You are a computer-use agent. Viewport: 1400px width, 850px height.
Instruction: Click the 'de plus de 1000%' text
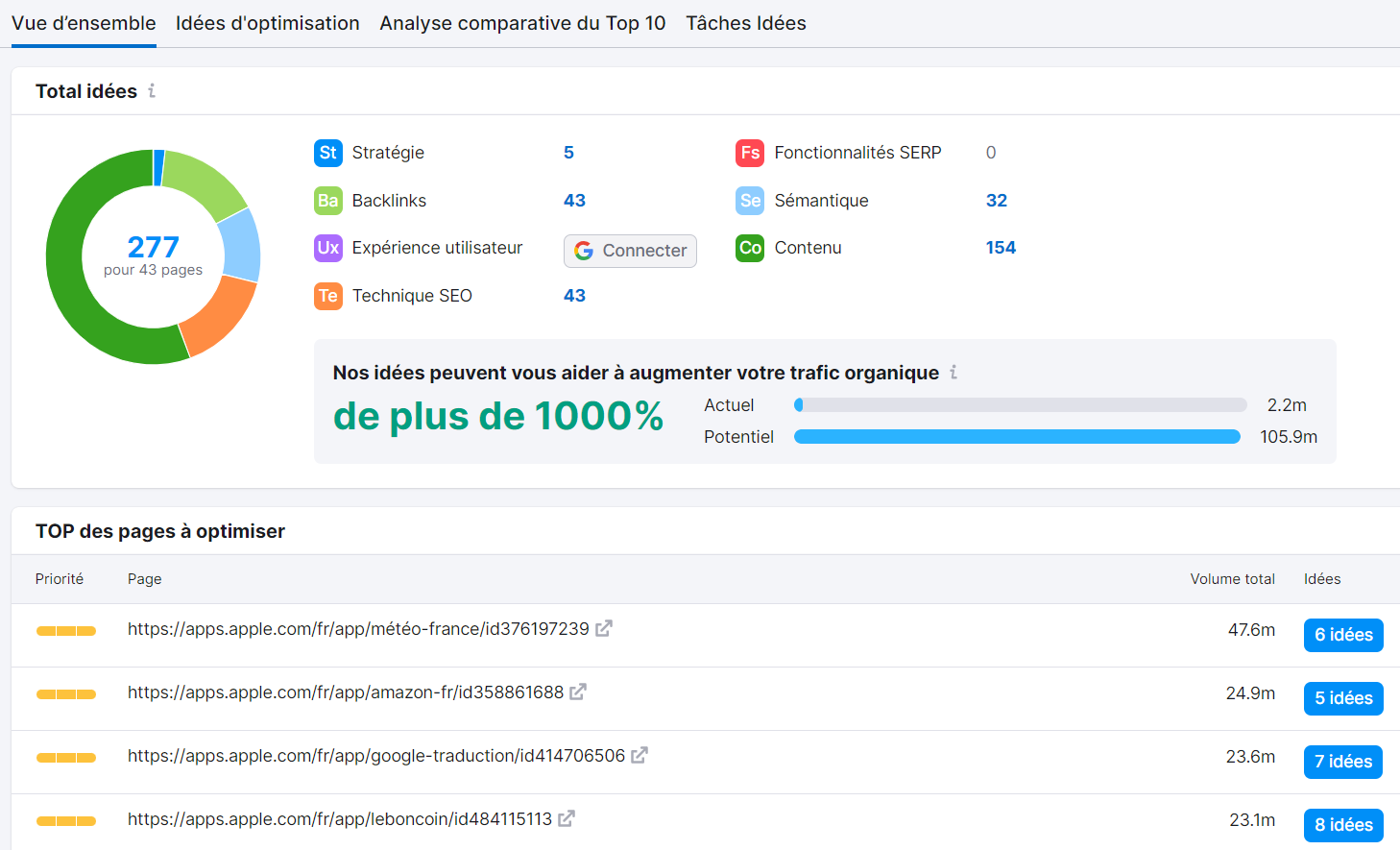tap(498, 416)
